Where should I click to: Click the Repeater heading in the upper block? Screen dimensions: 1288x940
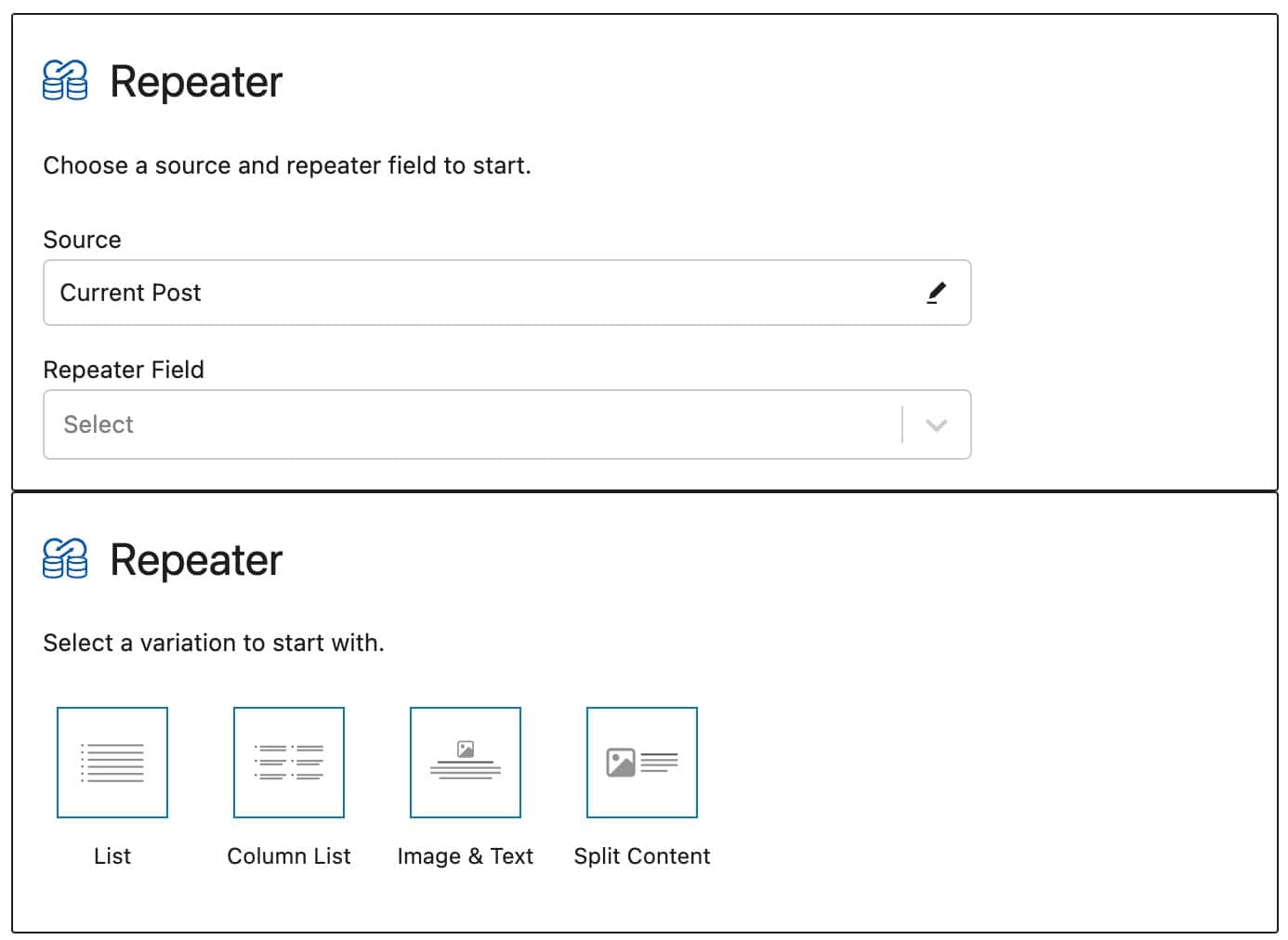click(195, 82)
